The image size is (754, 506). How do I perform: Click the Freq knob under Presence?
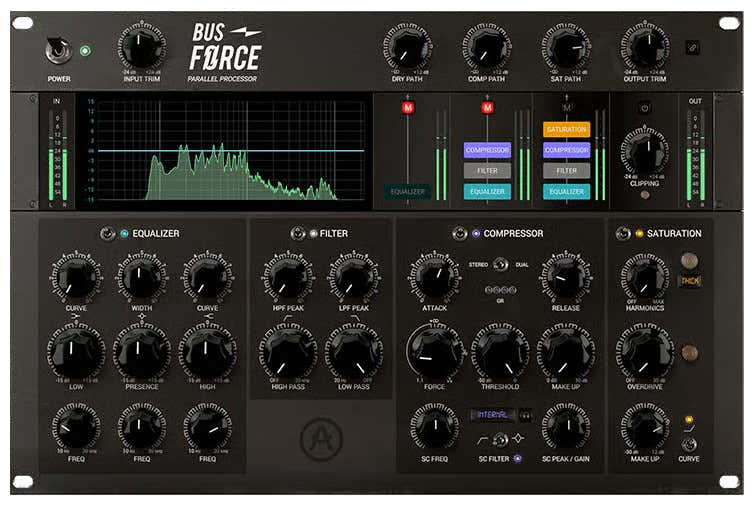141,428
